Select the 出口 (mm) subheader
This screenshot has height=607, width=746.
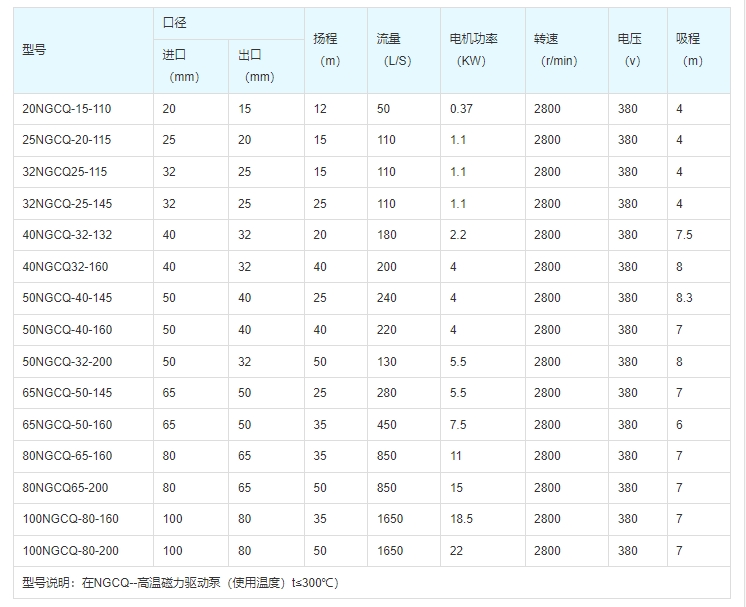(266, 66)
